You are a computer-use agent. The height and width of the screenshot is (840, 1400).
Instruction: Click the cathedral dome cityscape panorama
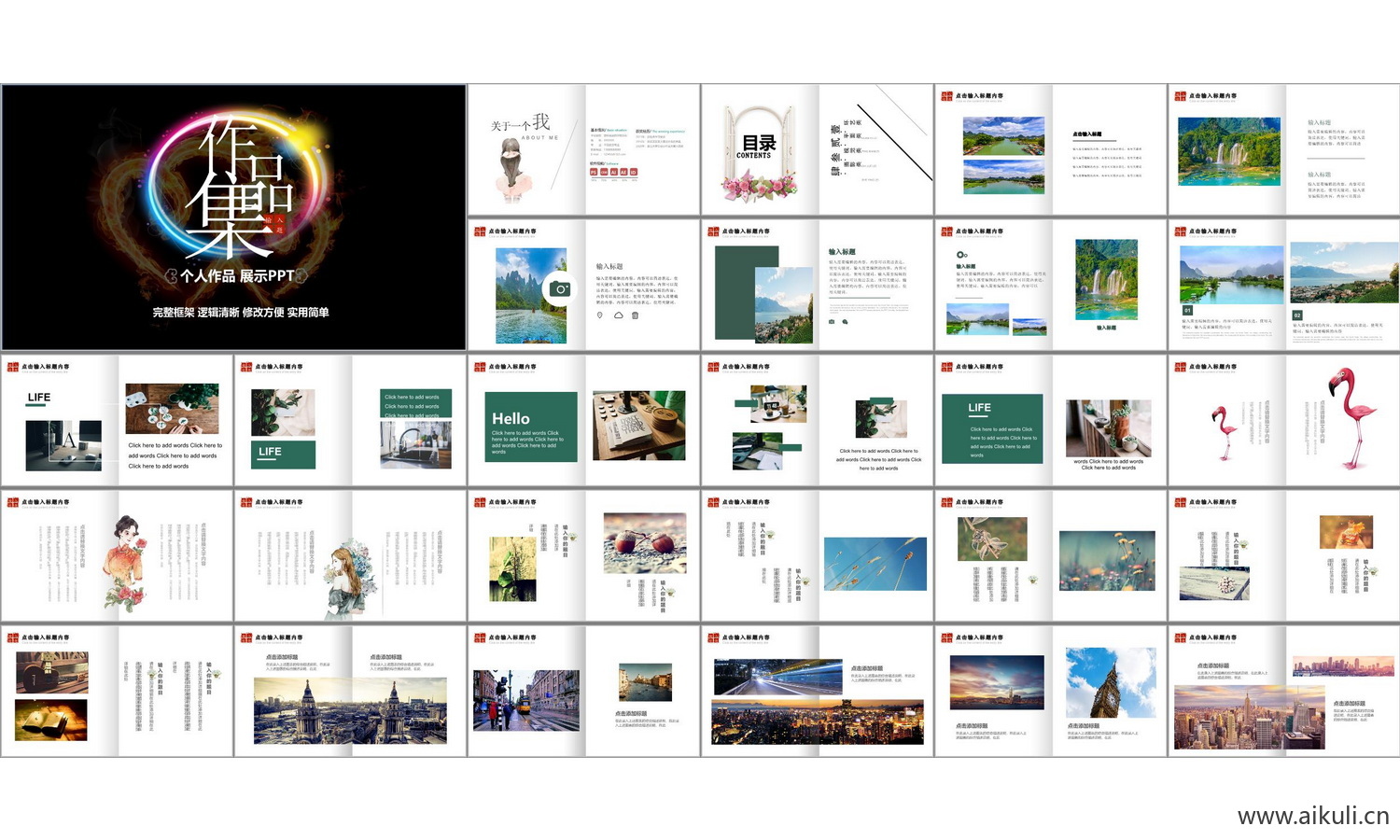coord(350,710)
